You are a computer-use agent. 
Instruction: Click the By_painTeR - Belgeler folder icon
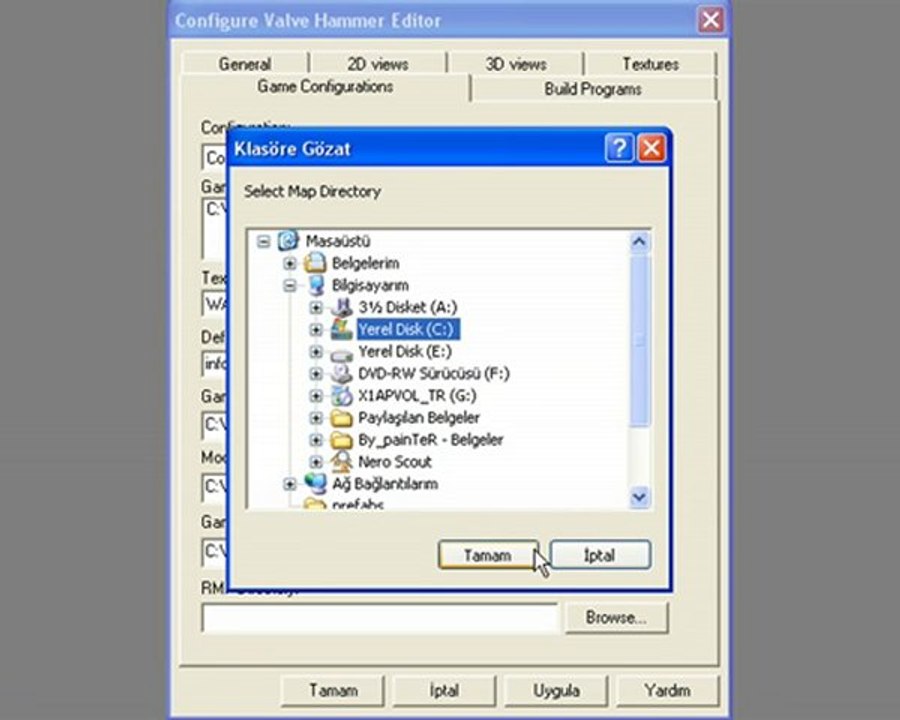(x=342, y=440)
